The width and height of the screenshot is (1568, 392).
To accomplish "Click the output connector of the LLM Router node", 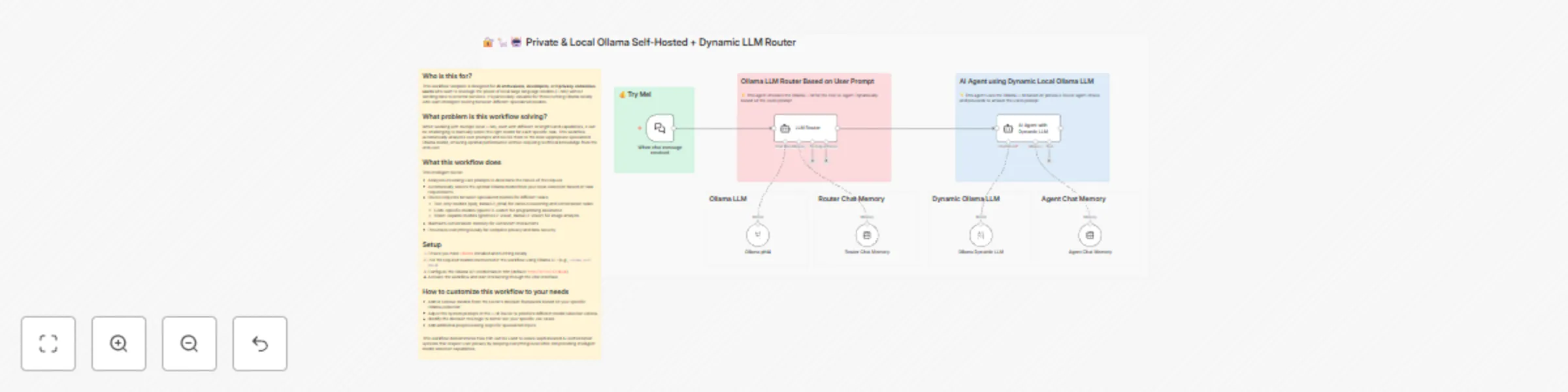I will coord(838,128).
